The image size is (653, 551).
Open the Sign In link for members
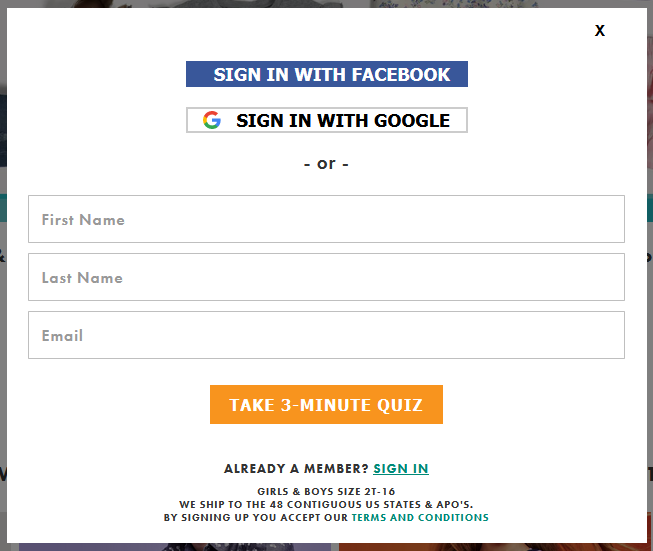[401, 469]
